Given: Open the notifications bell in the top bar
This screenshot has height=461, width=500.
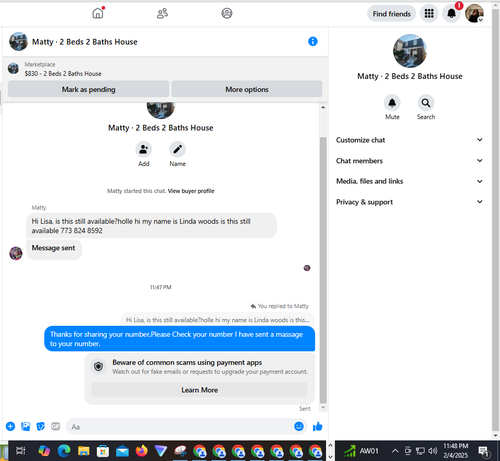Looking at the screenshot, I should 451,14.
